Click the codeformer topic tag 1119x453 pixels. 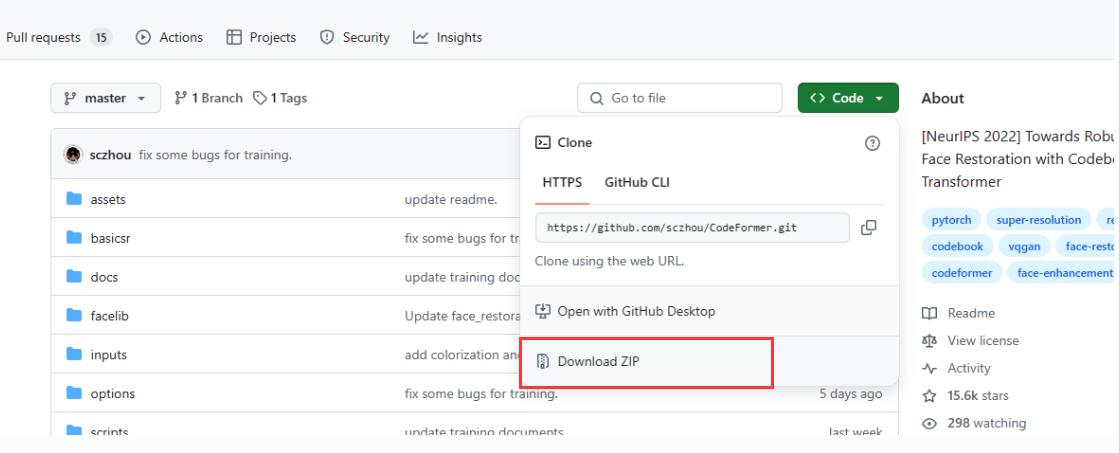point(962,273)
